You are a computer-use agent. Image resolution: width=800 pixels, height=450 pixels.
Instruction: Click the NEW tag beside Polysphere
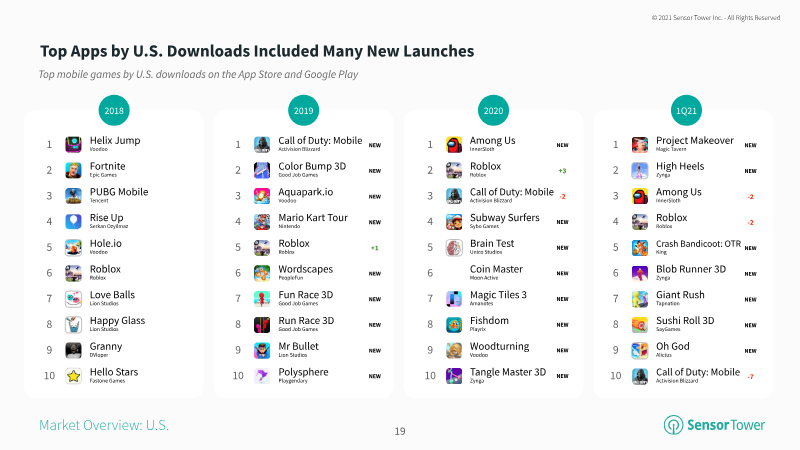tap(375, 377)
